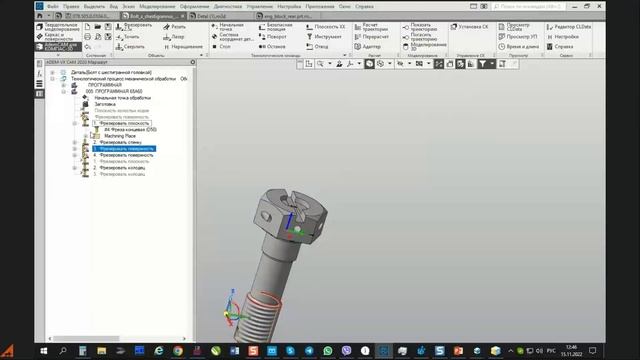Screen dimensions: 640x360
Task: Select the Лазер tool
Action: 174,37
